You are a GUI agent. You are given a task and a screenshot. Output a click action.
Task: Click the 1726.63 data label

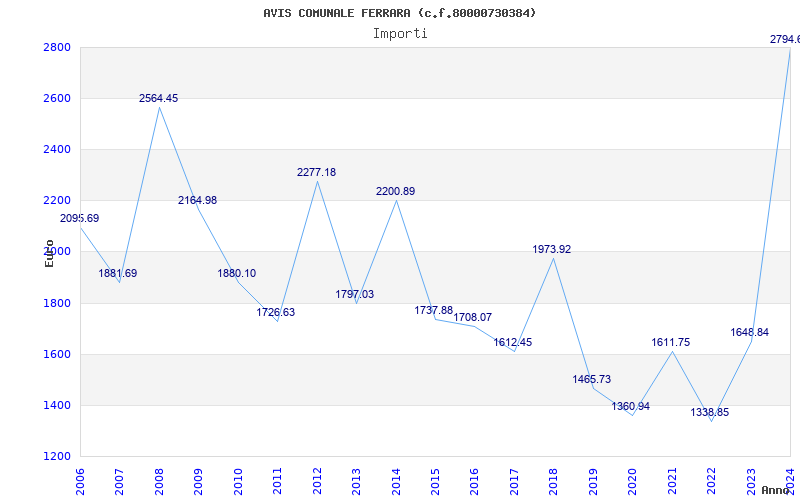click(276, 313)
